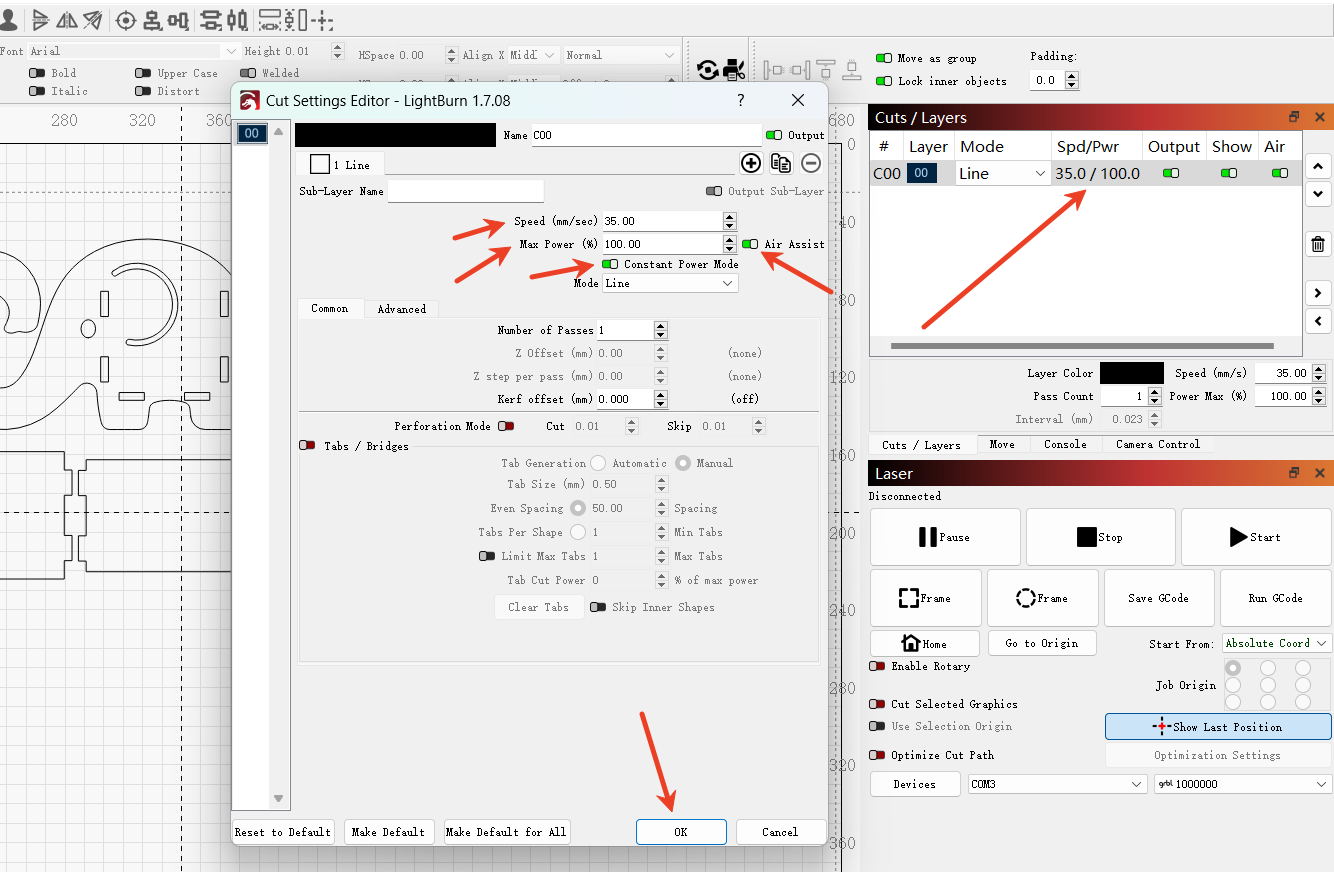This screenshot has width=1334, height=872.
Task: Cancel the Cut Settings Editor
Action: pyautogui.click(x=780, y=832)
